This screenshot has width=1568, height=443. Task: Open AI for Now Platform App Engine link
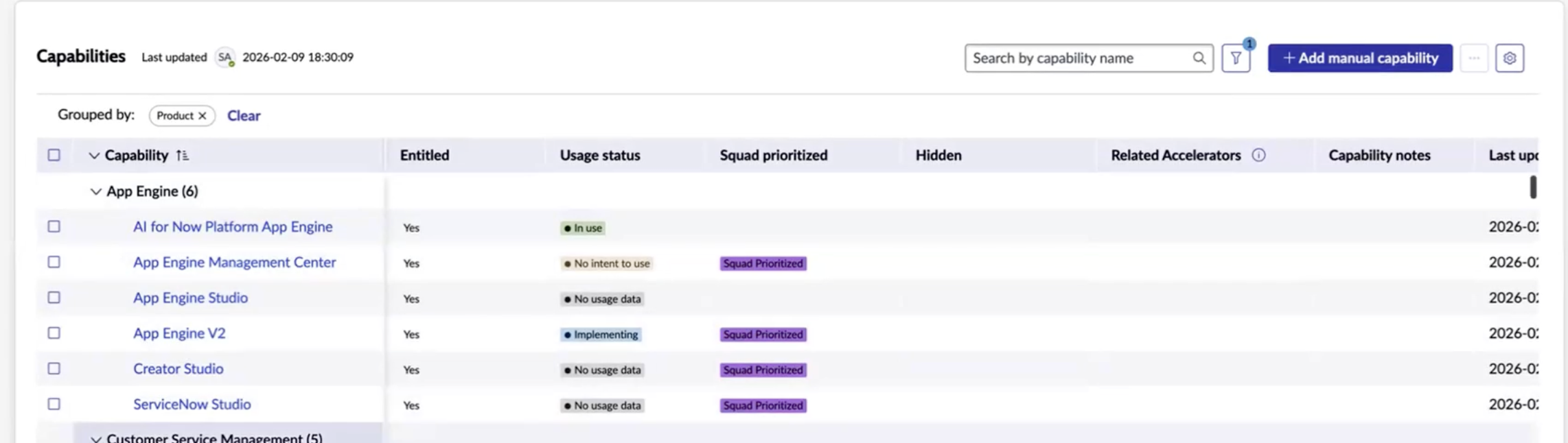coord(233,227)
